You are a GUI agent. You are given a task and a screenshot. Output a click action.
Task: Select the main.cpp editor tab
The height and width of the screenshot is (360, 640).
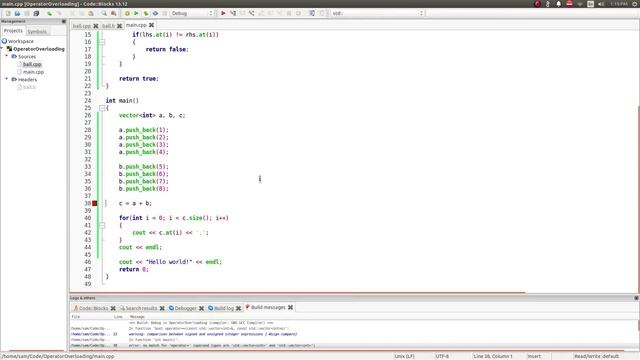tap(136, 25)
